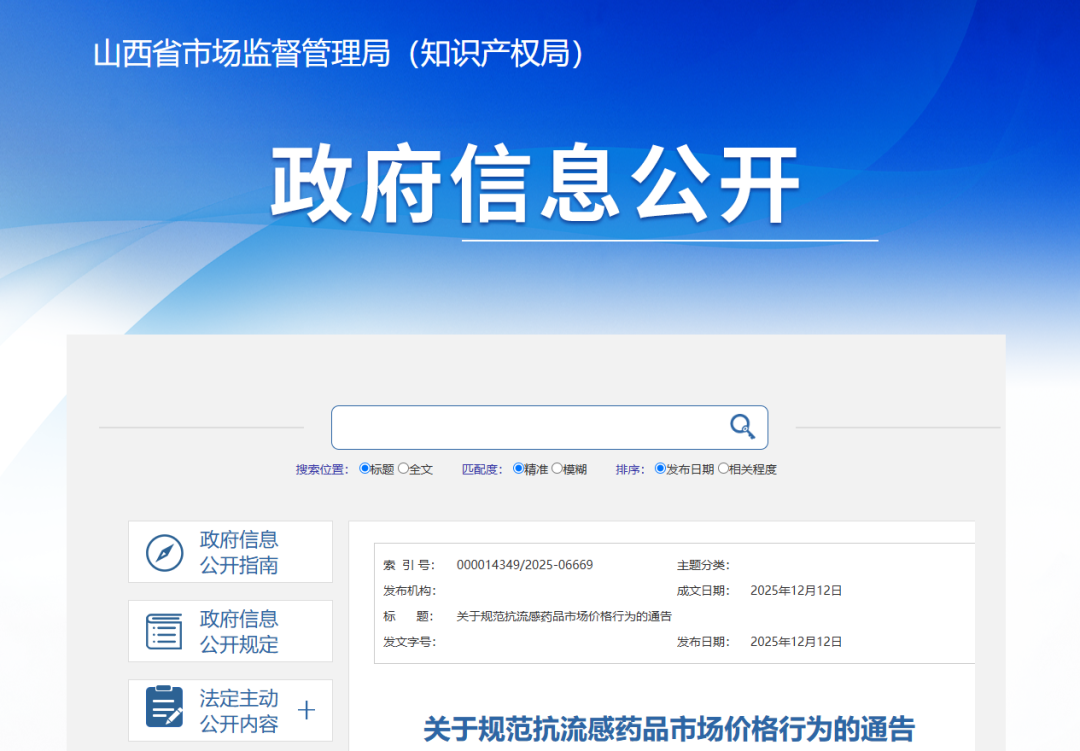
Task: Select the 全文 search position option
Action: point(403,468)
